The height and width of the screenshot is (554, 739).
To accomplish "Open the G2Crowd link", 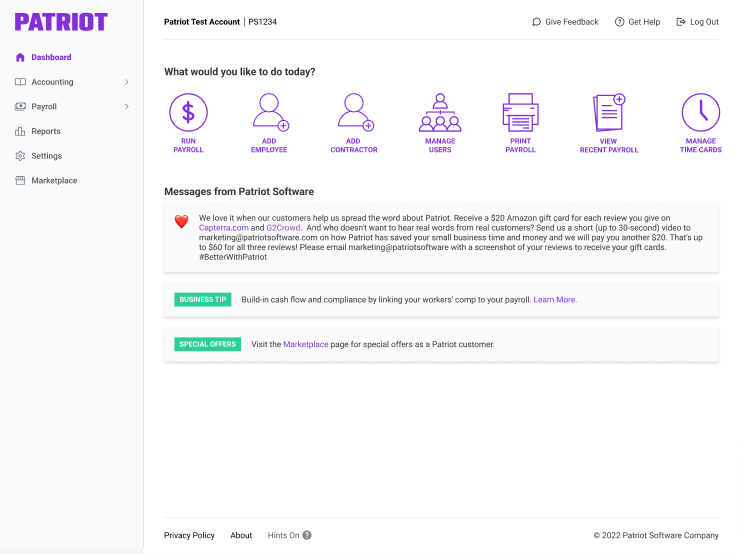I will [283, 228].
